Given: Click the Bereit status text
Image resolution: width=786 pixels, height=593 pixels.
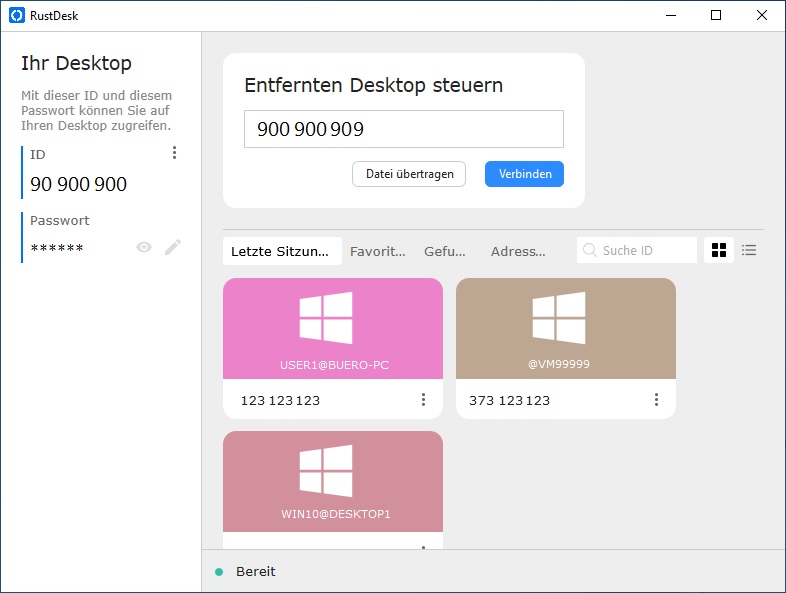Looking at the screenshot, I should pyautogui.click(x=256, y=571).
